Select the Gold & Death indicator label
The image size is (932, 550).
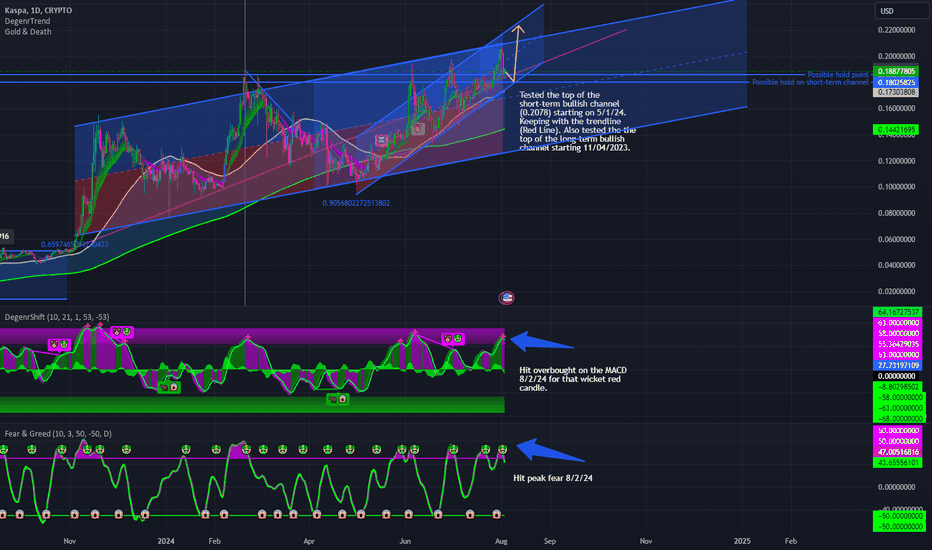(x=28, y=32)
